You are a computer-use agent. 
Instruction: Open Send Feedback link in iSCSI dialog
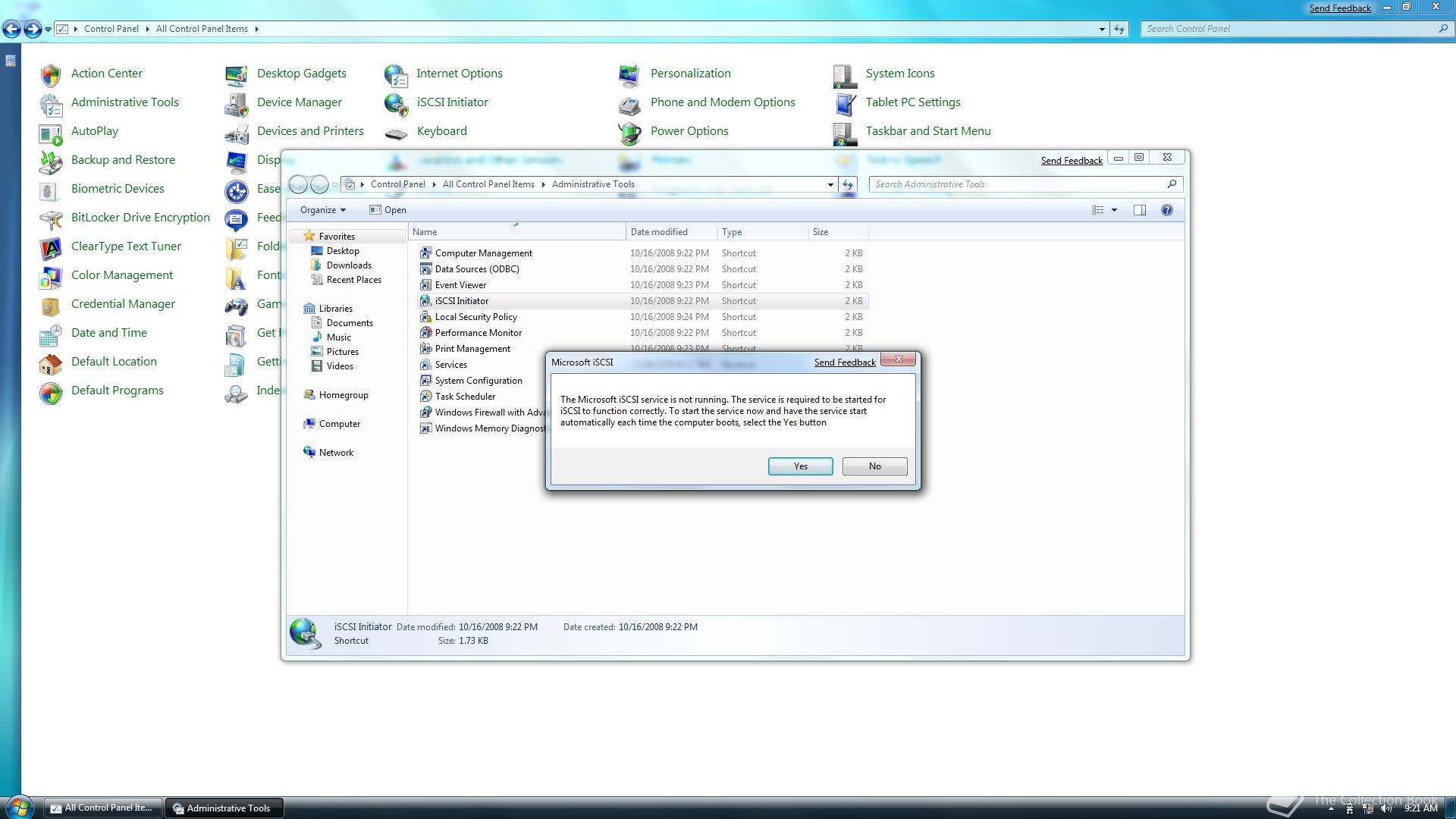click(x=845, y=362)
